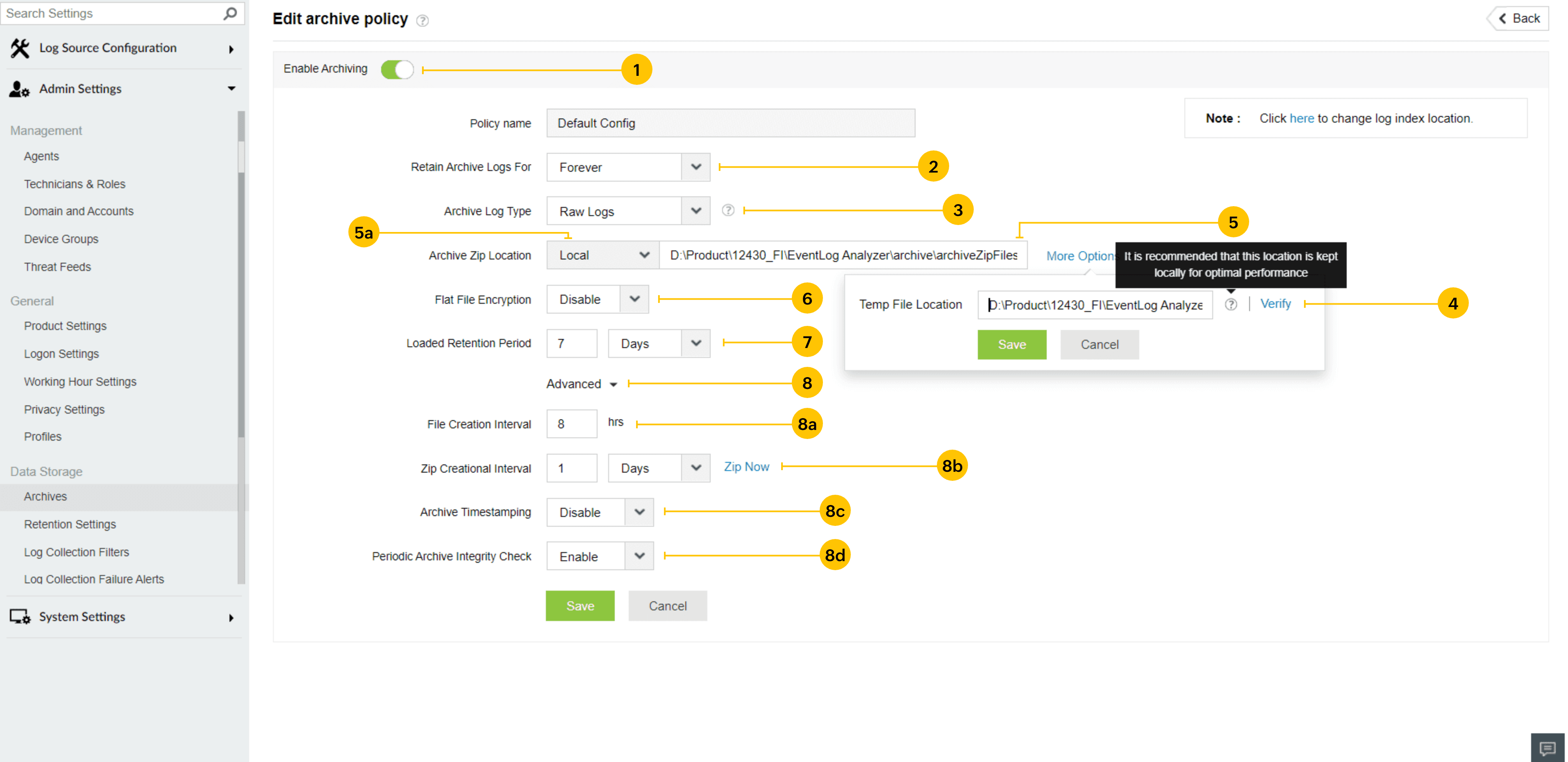This screenshot has height=762, width=1568.
Task: Select Technicians & Roles menu item
Action: point(75,184)
